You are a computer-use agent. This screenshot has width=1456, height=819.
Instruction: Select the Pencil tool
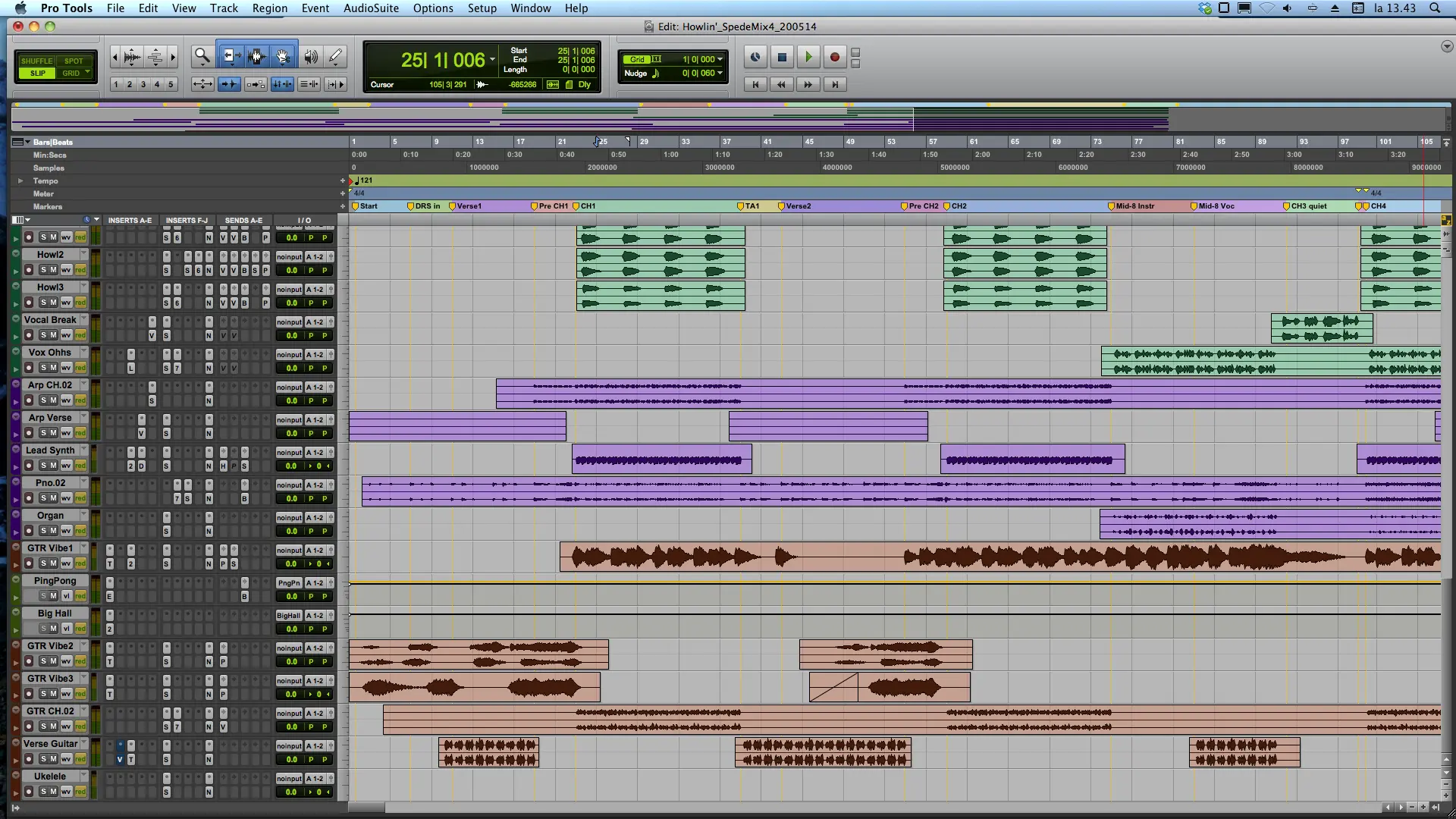[336, 56]
